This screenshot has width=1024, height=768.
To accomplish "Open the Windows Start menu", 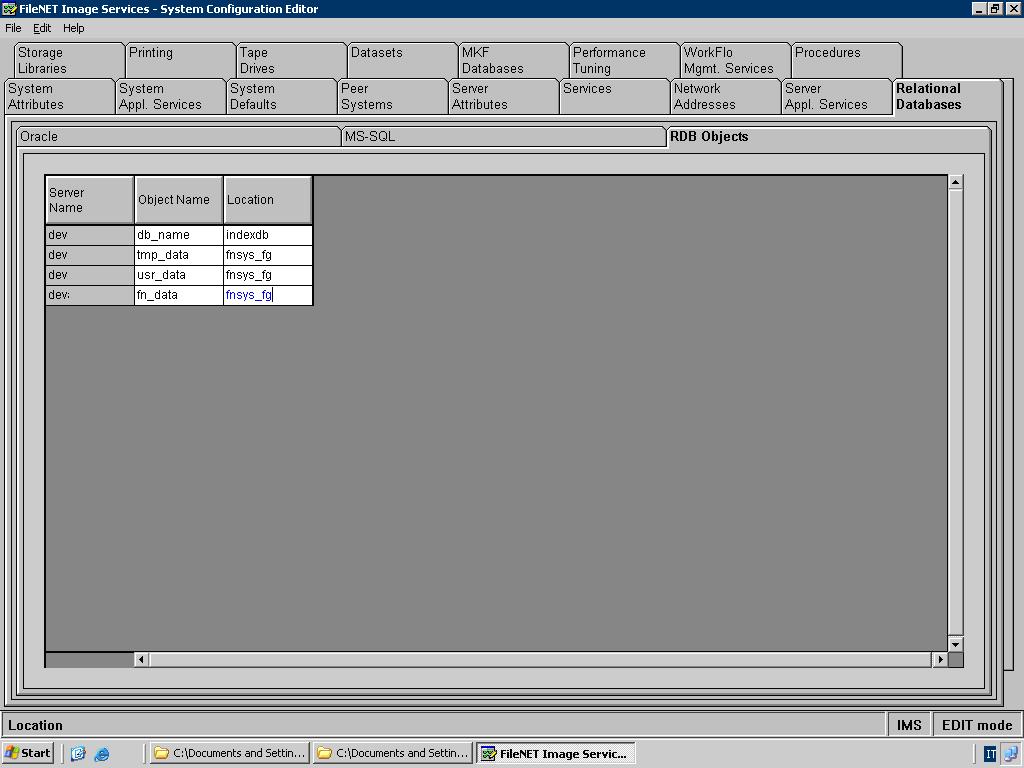I will pos(27,753).
